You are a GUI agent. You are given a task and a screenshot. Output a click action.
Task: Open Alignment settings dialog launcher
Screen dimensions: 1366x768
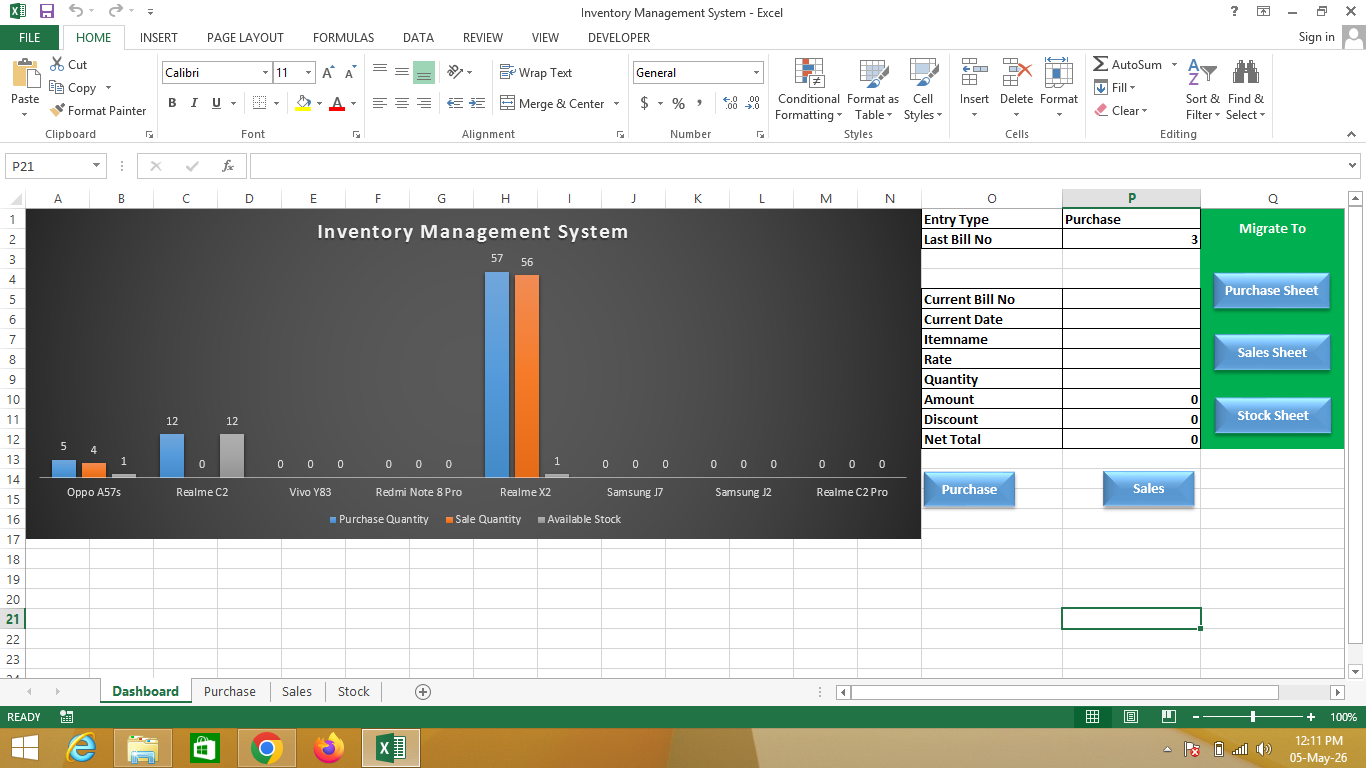(620, 134)
